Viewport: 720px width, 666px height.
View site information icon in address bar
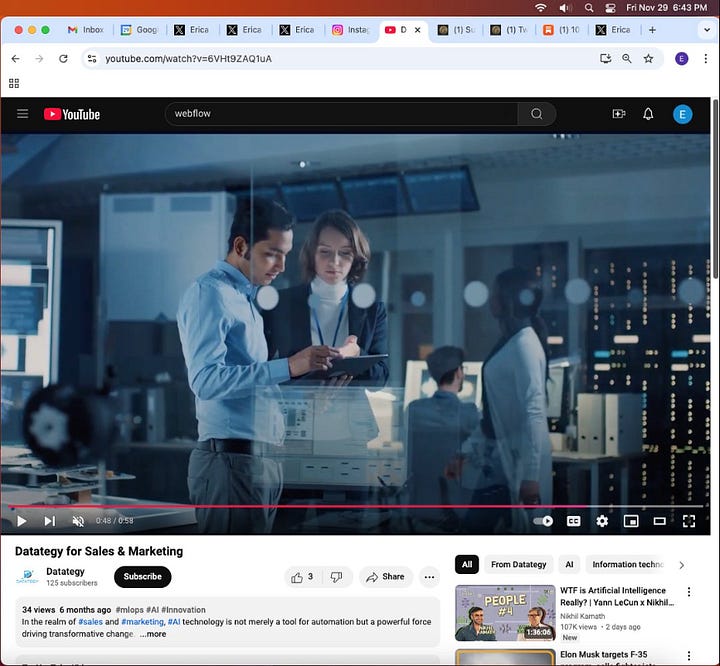(x=92, y=59)
